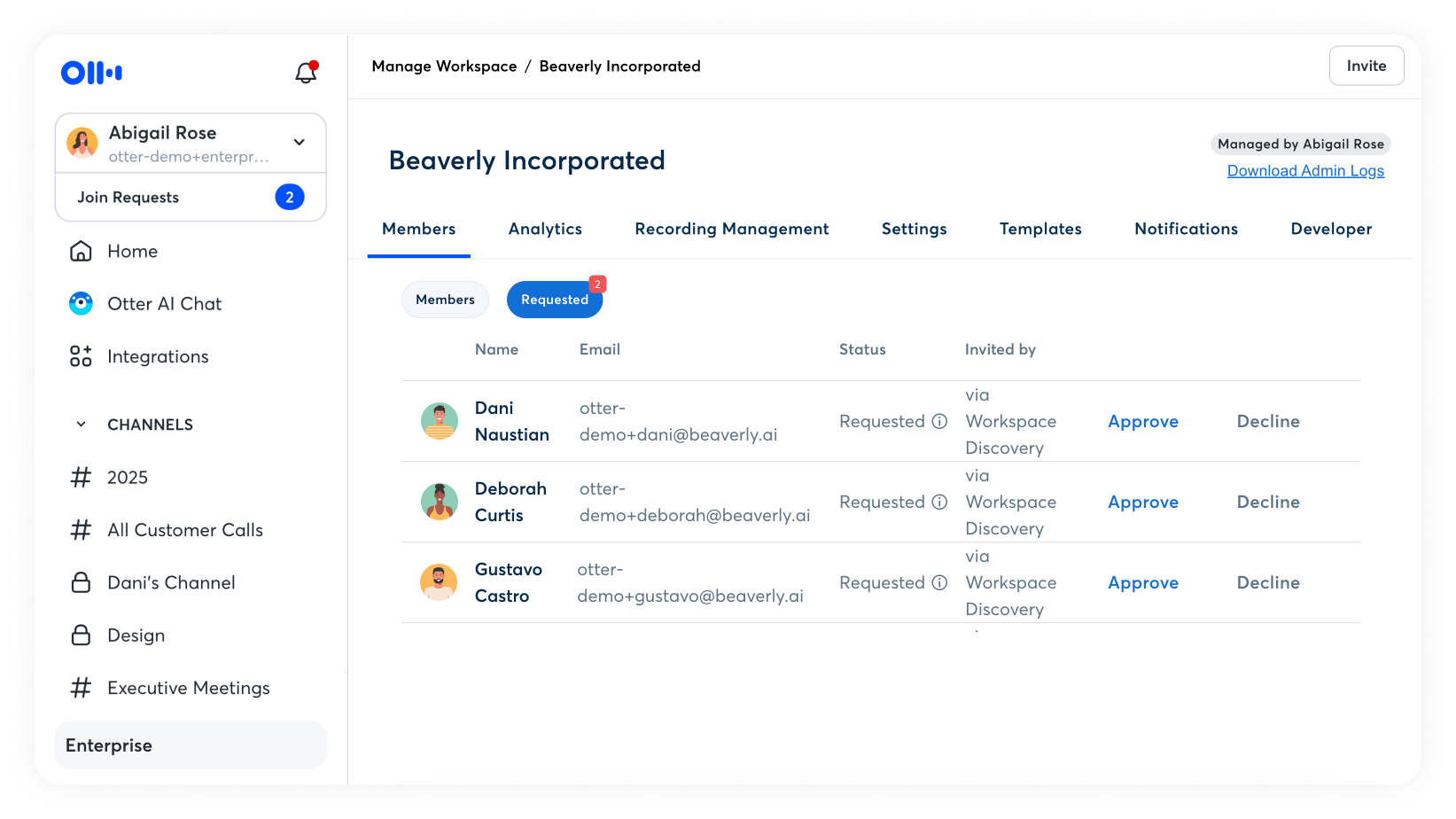Click info icon beside Dani's Requested status
This screenshot has width=1456, height=819.
point(939,422)
